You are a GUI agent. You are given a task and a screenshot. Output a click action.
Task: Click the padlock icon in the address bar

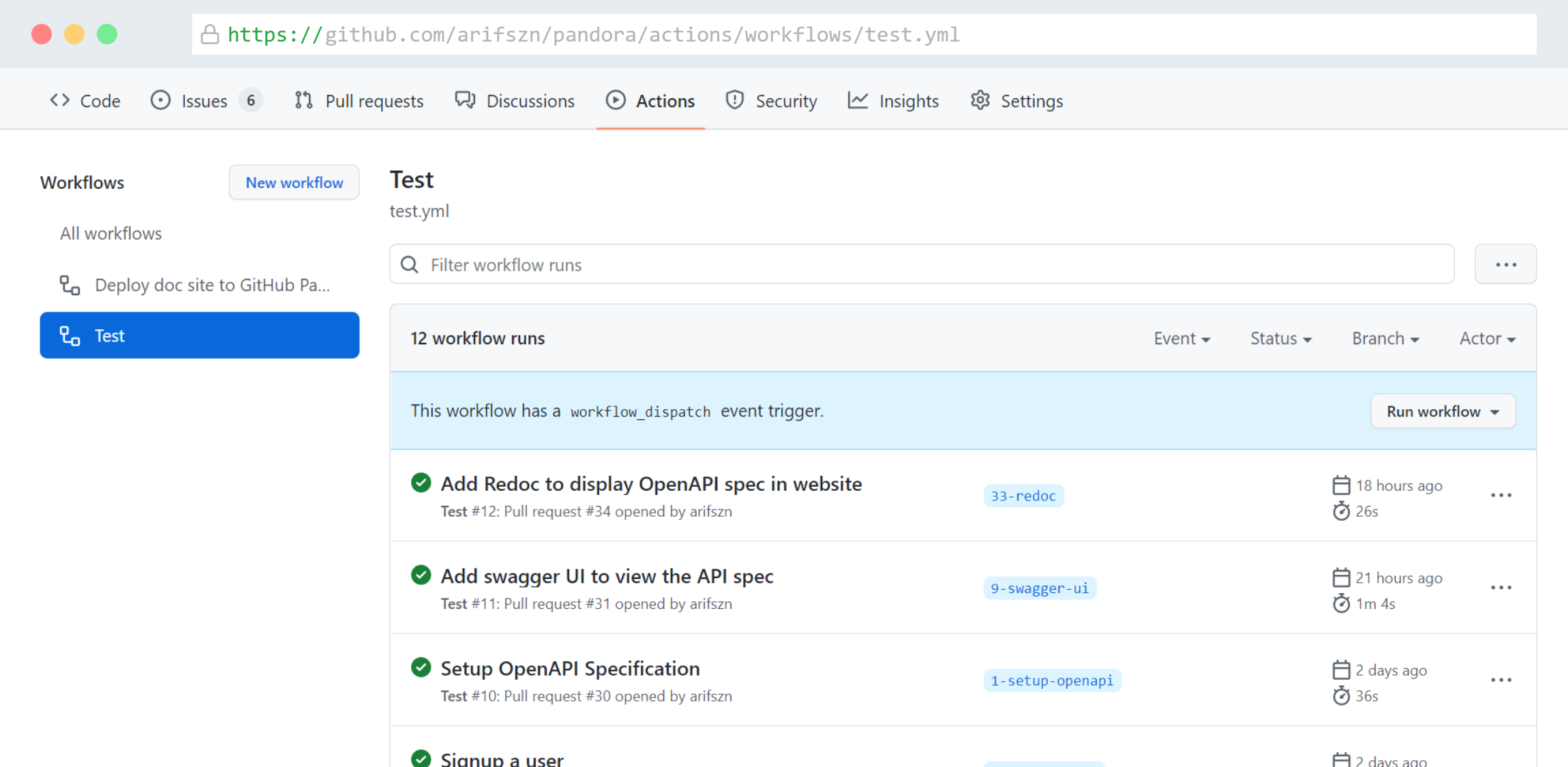coord(210,35)
